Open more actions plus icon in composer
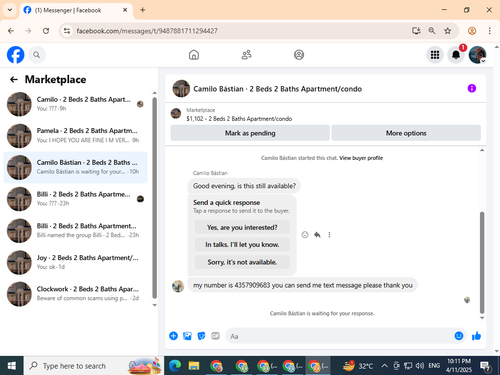This screenshot has height=375, width=500. pos(173,336)
